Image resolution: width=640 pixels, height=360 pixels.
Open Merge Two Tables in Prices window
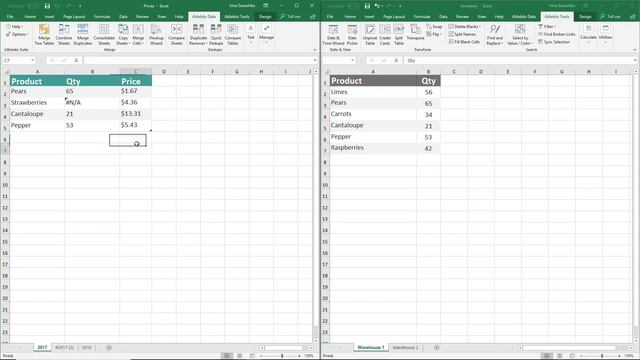tap(44, 34)
